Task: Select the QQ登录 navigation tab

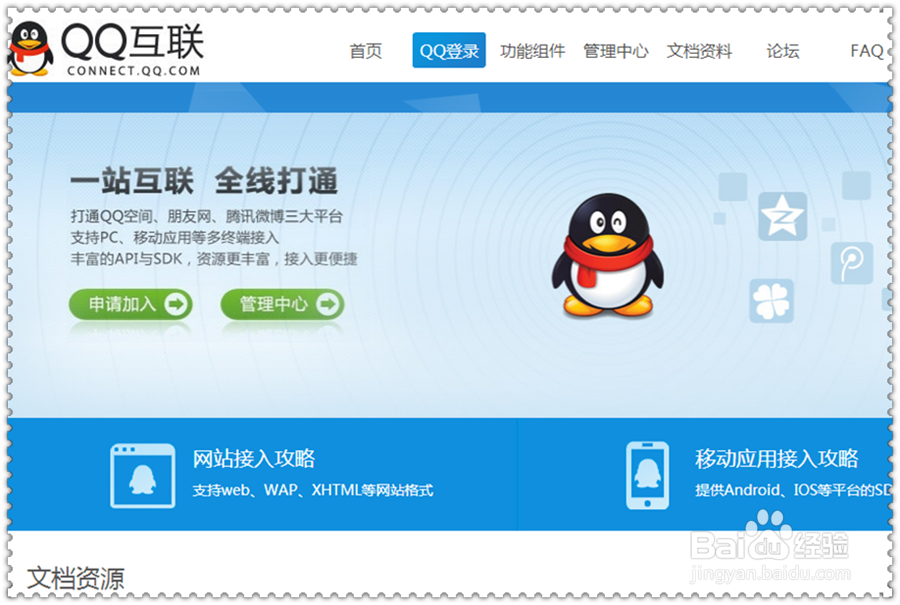Action: coord(449,51)
